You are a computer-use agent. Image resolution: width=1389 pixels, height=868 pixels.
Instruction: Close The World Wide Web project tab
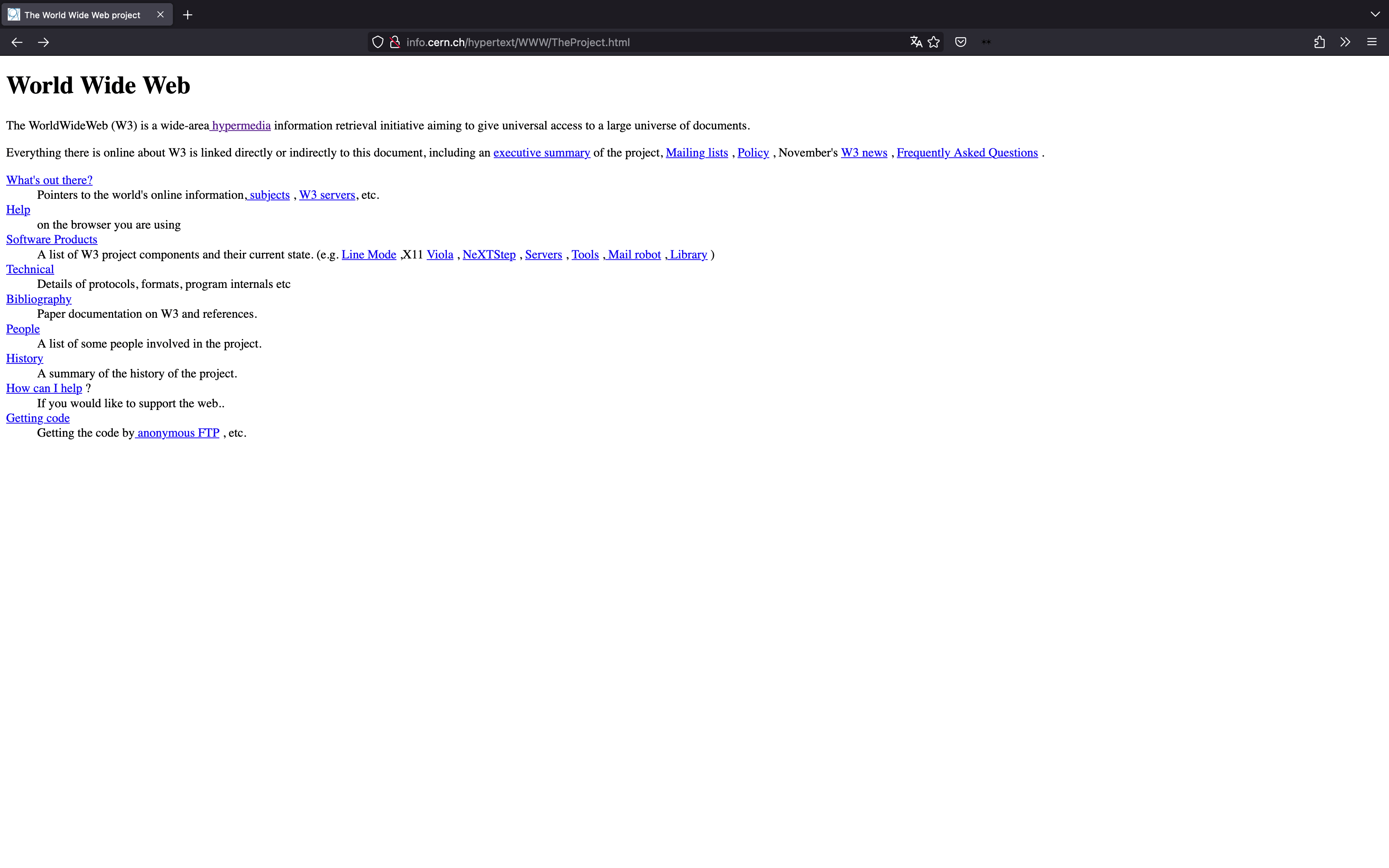pyautogui.click(x=161, y=14)
